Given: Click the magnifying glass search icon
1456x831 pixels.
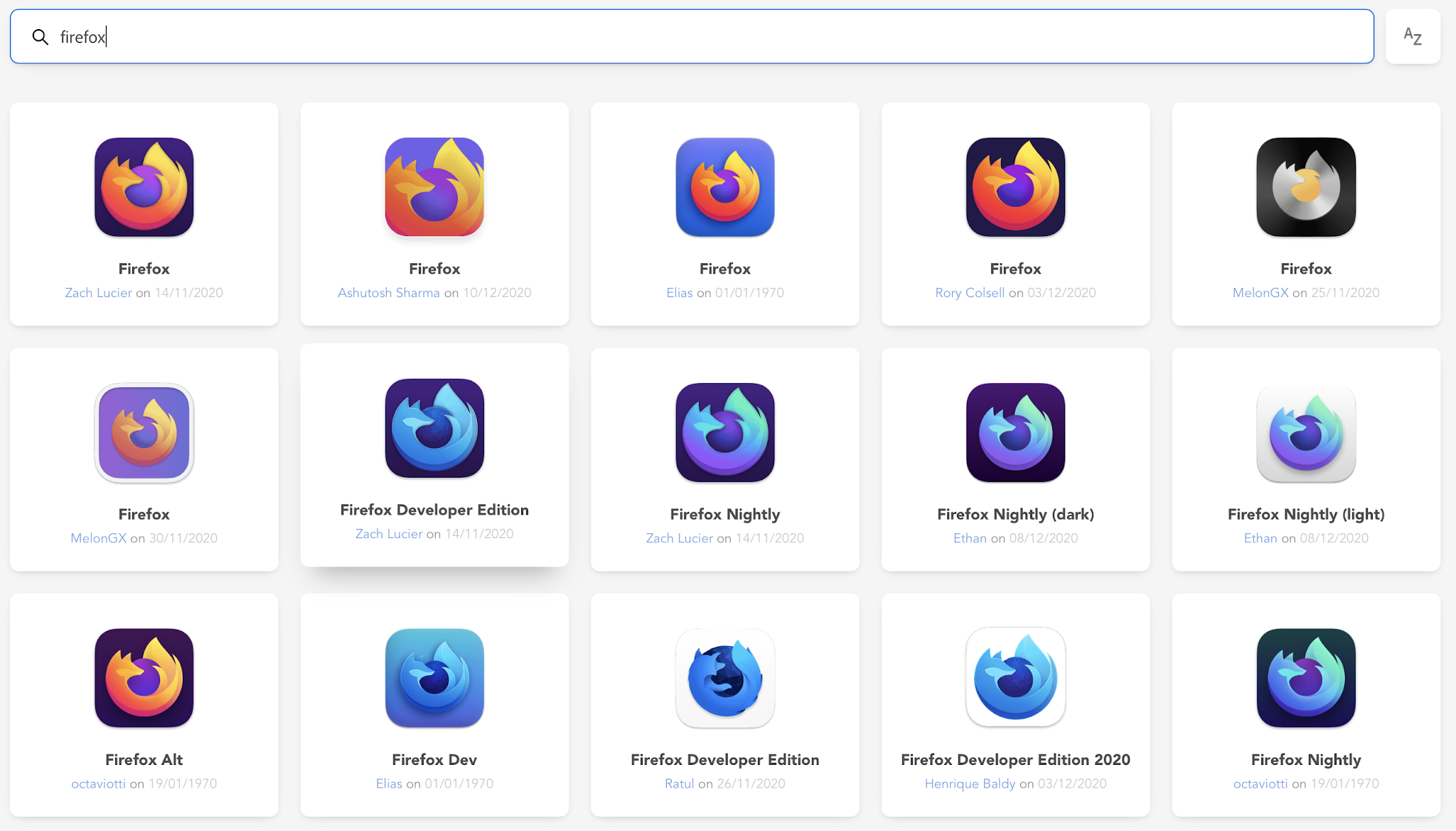Looking at the screenshot, I should (41, 37).
